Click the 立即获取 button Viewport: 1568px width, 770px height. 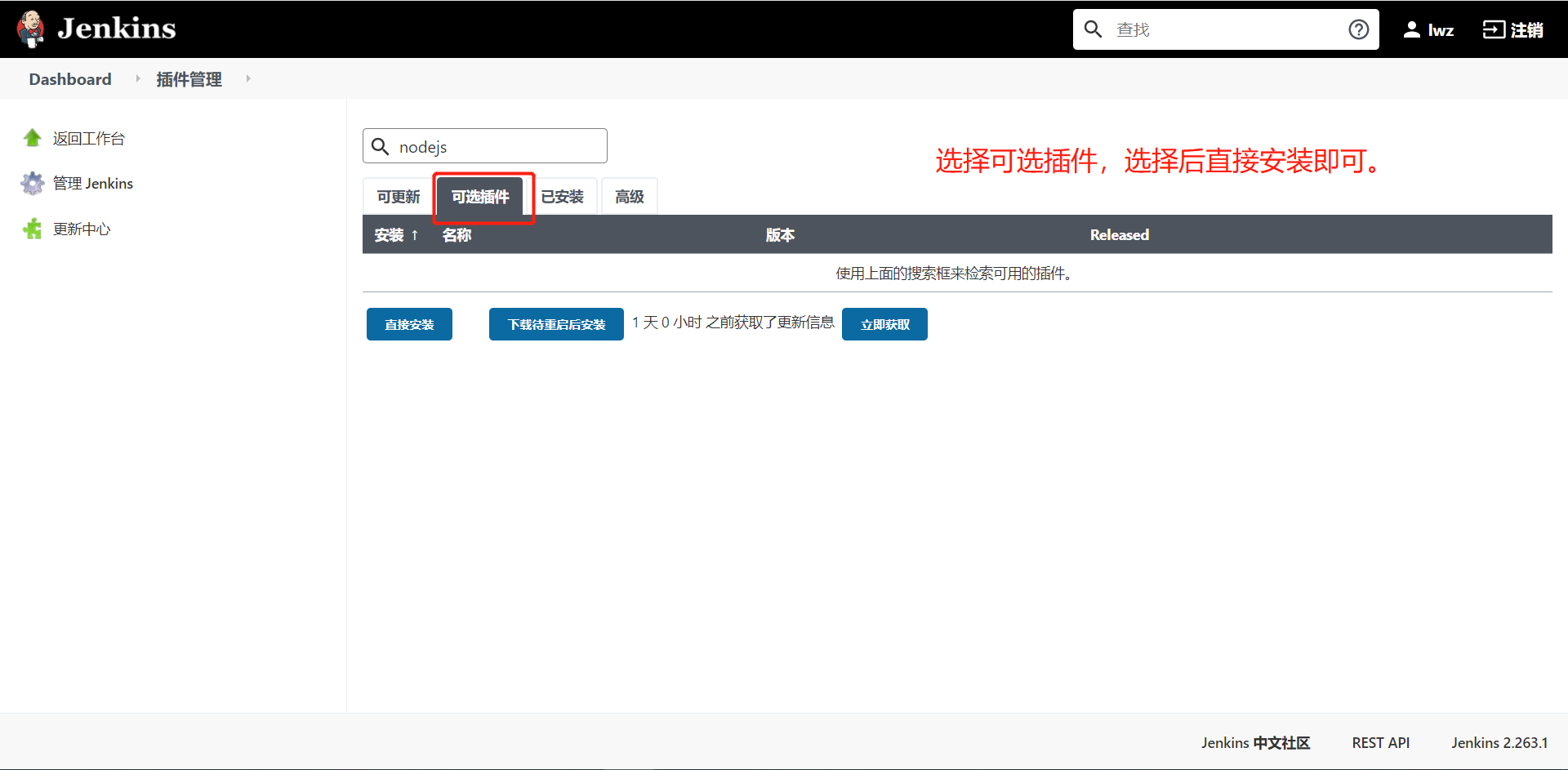(x=884, y=324)
